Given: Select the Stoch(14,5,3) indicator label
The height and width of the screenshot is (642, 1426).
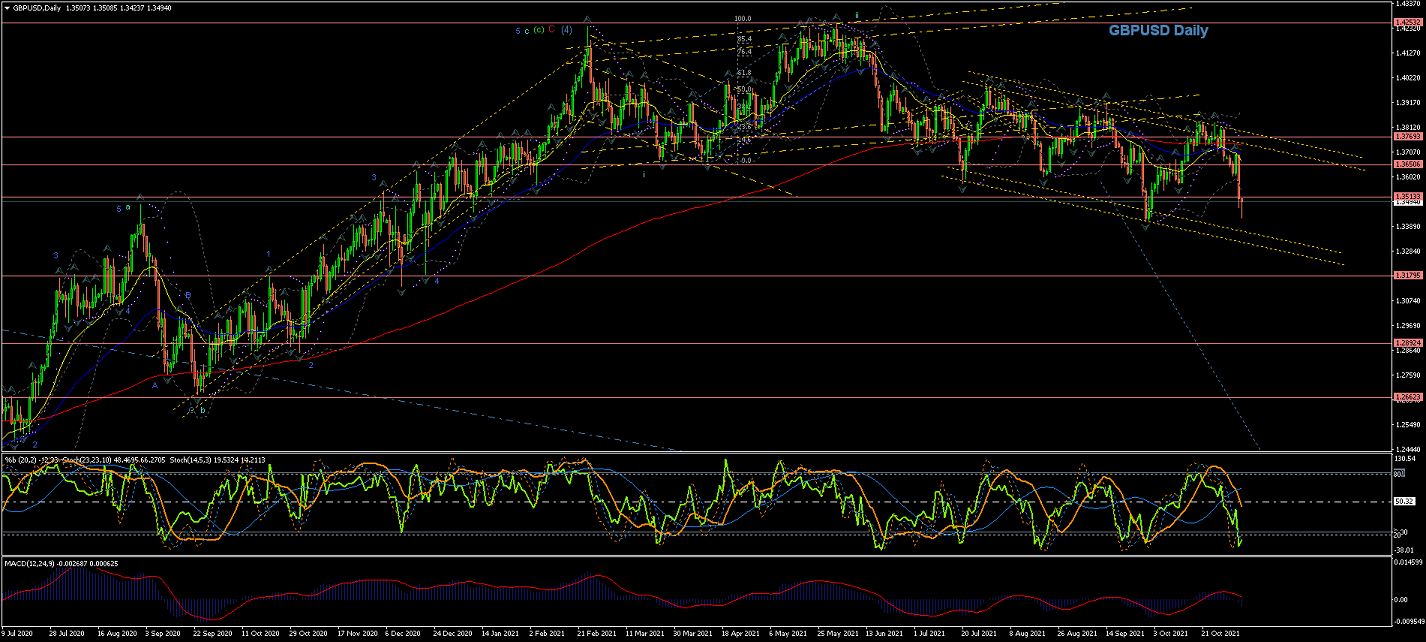Looking at the screenshot, I should tap(189, 459).
